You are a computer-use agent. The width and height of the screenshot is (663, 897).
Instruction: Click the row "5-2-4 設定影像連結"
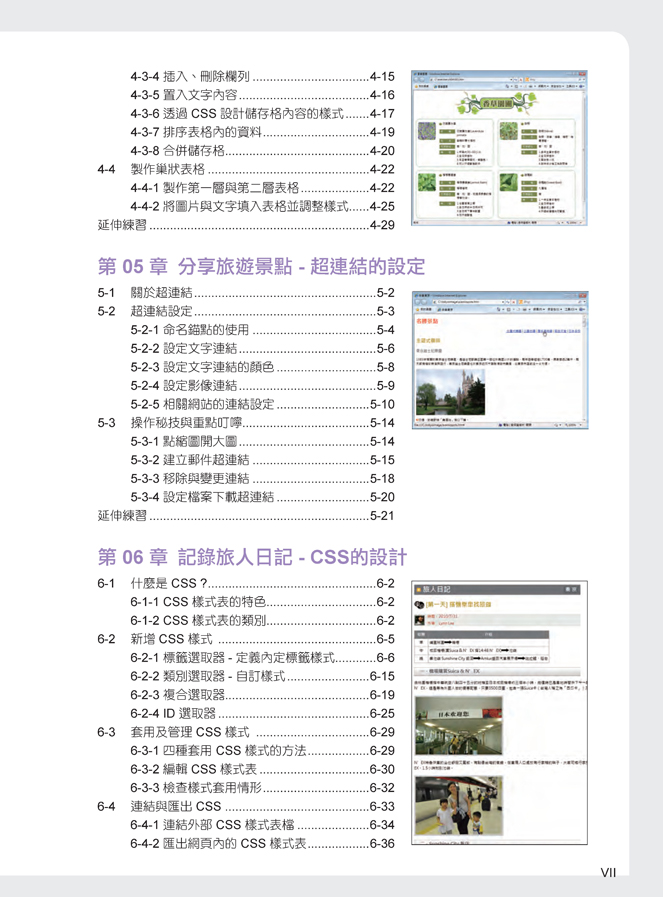[263, 386]
